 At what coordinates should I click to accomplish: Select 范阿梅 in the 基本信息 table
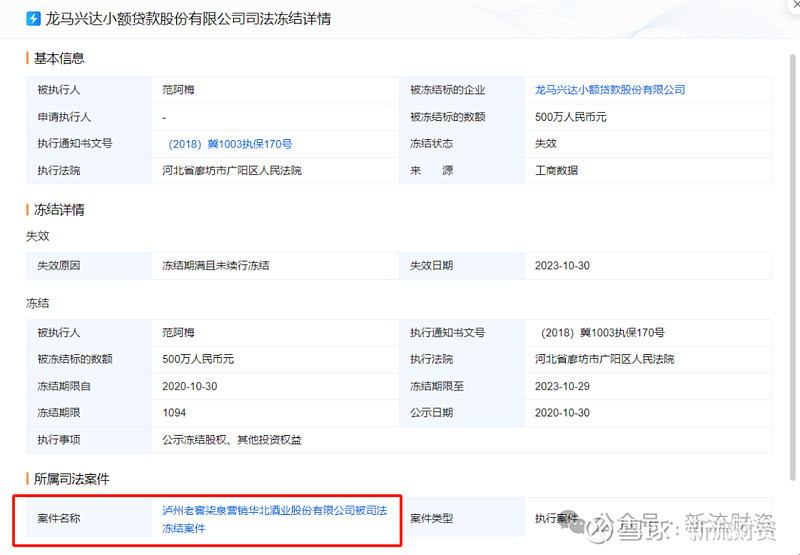179,90
